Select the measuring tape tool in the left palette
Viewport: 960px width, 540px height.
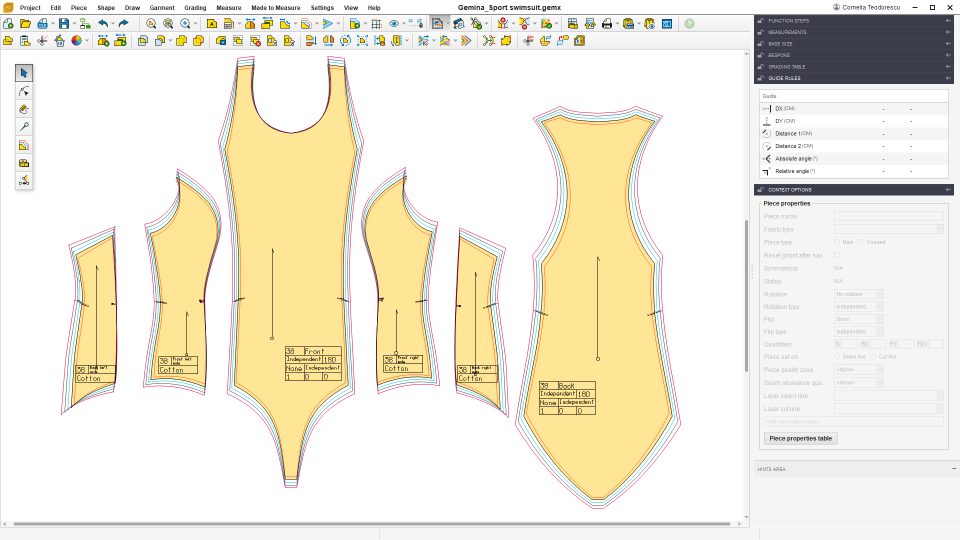(24, 163)
